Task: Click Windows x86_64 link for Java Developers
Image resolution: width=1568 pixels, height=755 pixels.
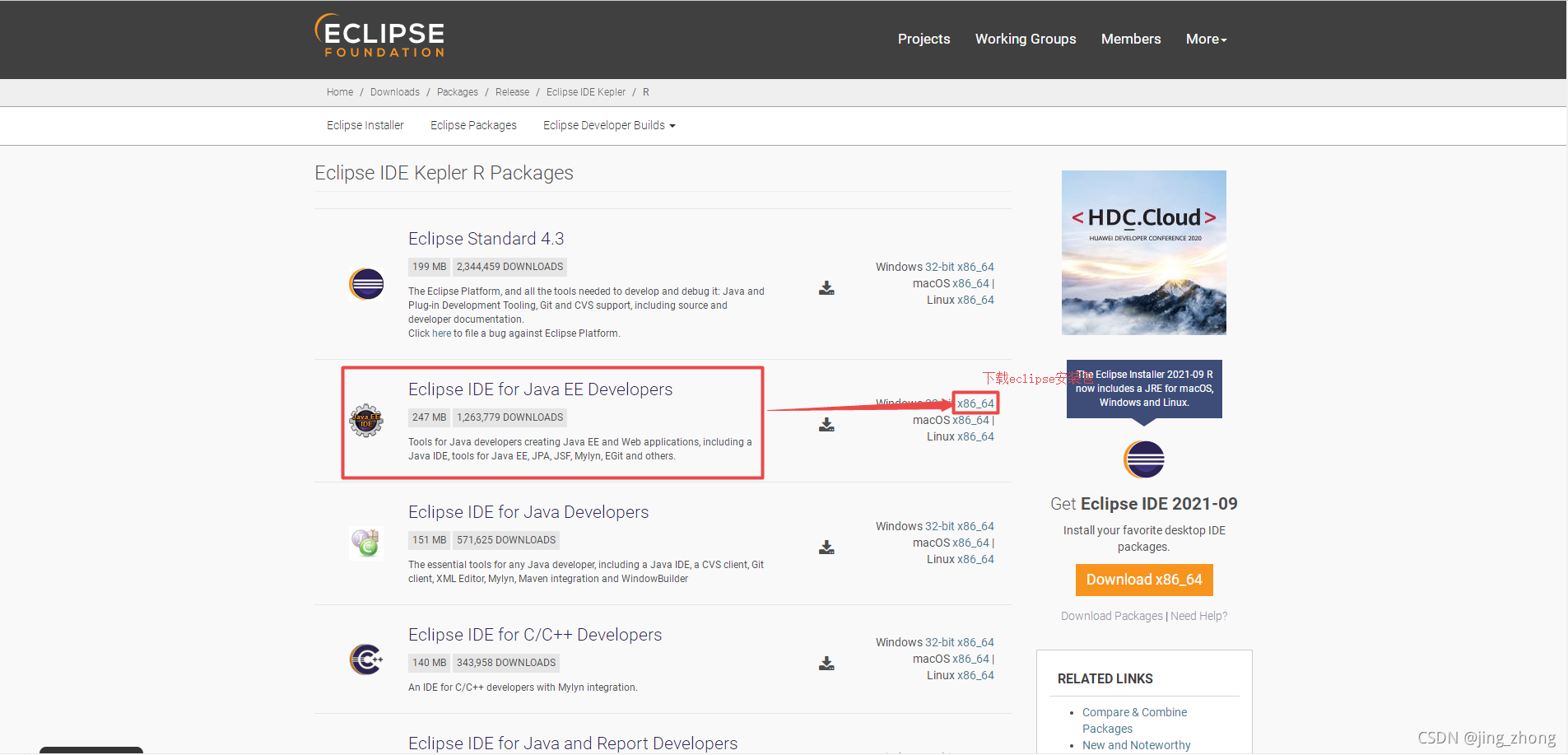Action: [975, 526]
